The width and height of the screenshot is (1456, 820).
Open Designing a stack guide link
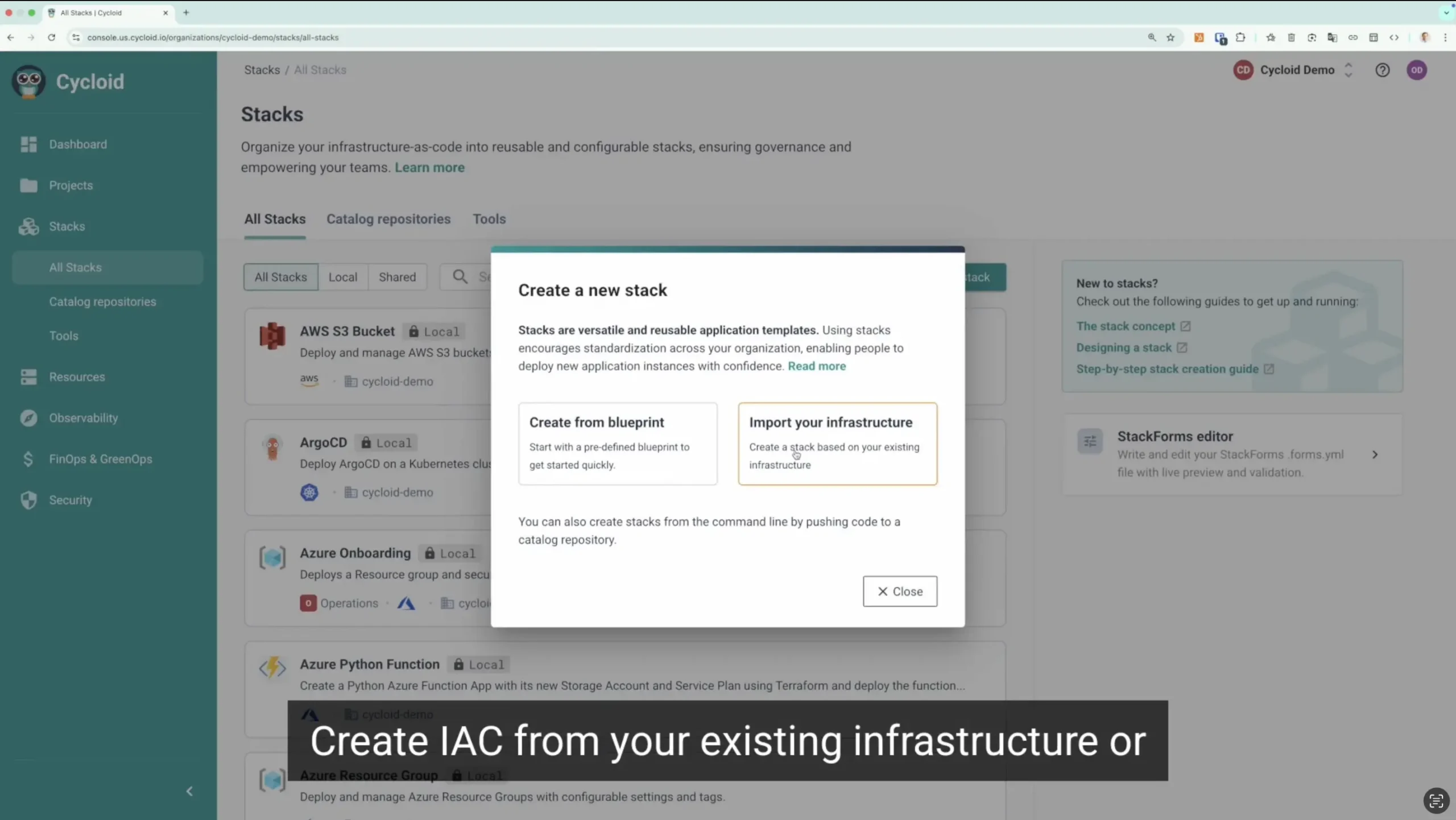1131,348
